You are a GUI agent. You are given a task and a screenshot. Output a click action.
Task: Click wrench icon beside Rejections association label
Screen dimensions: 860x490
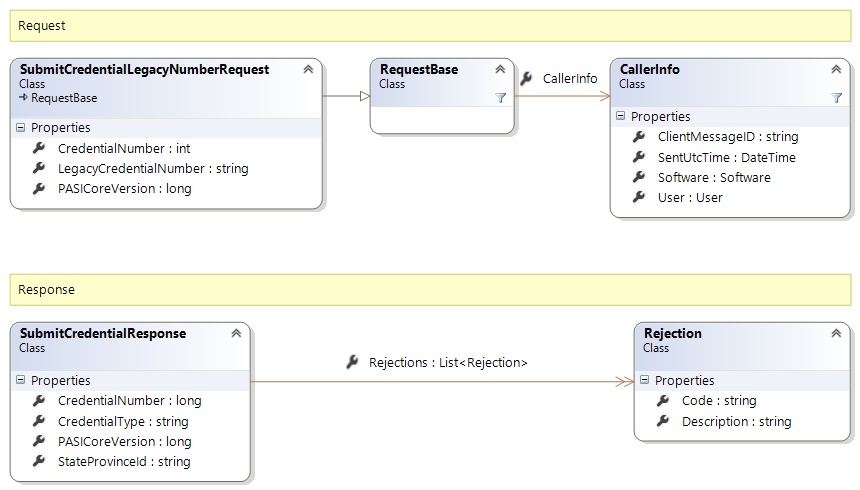pyautogui.click(x=352, y=362)
